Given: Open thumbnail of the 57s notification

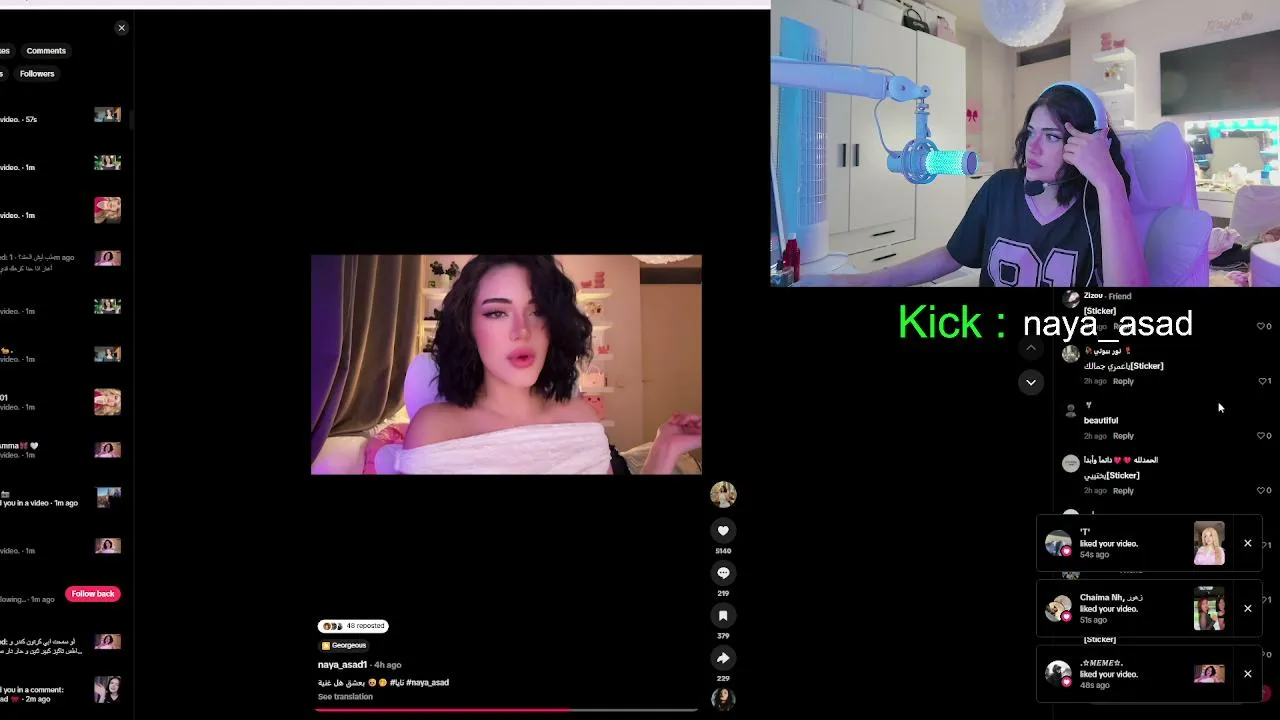Looking at the screenshot, I should pyautogui.click(x=107, y=115).
